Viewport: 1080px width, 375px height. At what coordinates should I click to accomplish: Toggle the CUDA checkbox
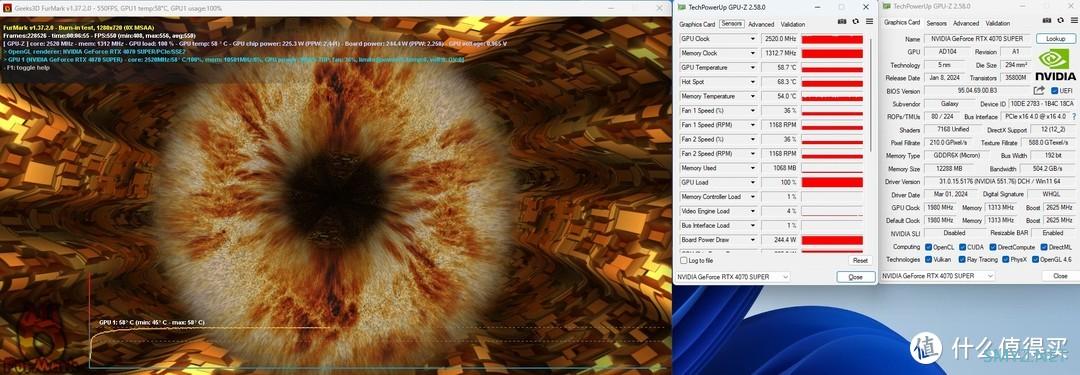962,247
